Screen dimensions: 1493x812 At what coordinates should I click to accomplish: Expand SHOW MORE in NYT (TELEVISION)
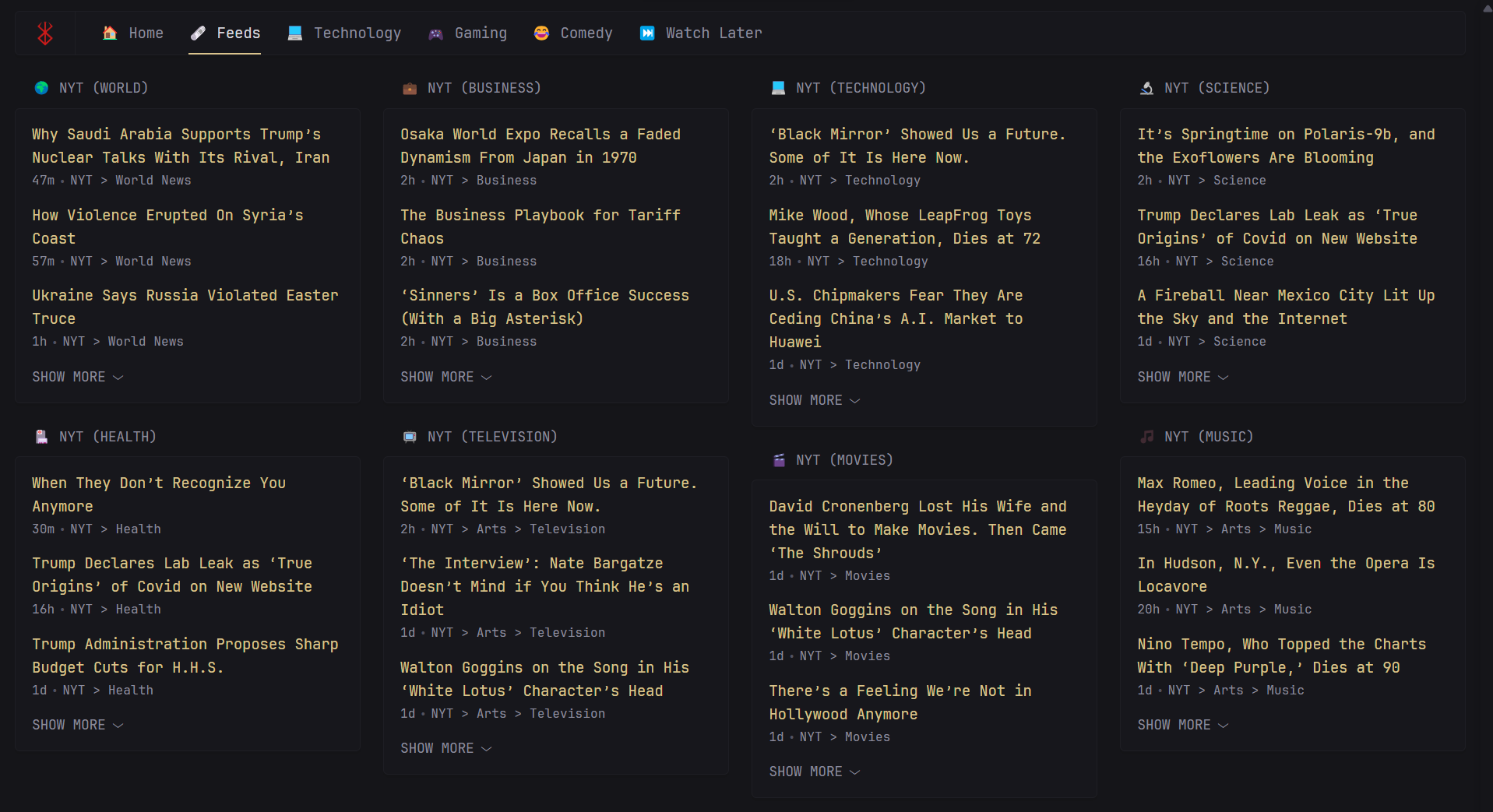446,748
